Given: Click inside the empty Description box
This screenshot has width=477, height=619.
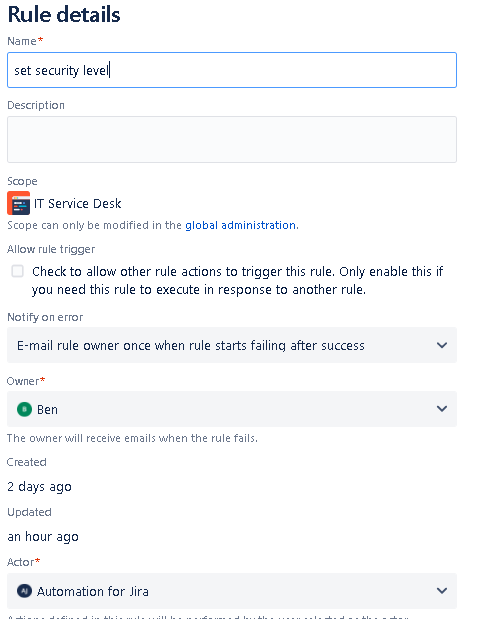Looking at the screenshot, I should click(x=232, y=139).
